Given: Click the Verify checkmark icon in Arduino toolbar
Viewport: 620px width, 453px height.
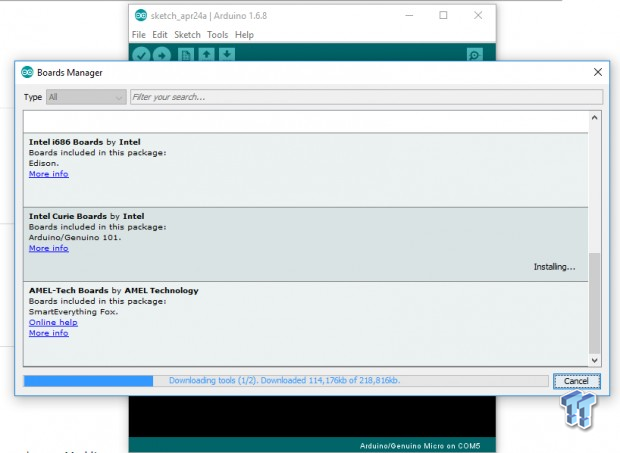Looking at the screenshot, I should 141,55.
